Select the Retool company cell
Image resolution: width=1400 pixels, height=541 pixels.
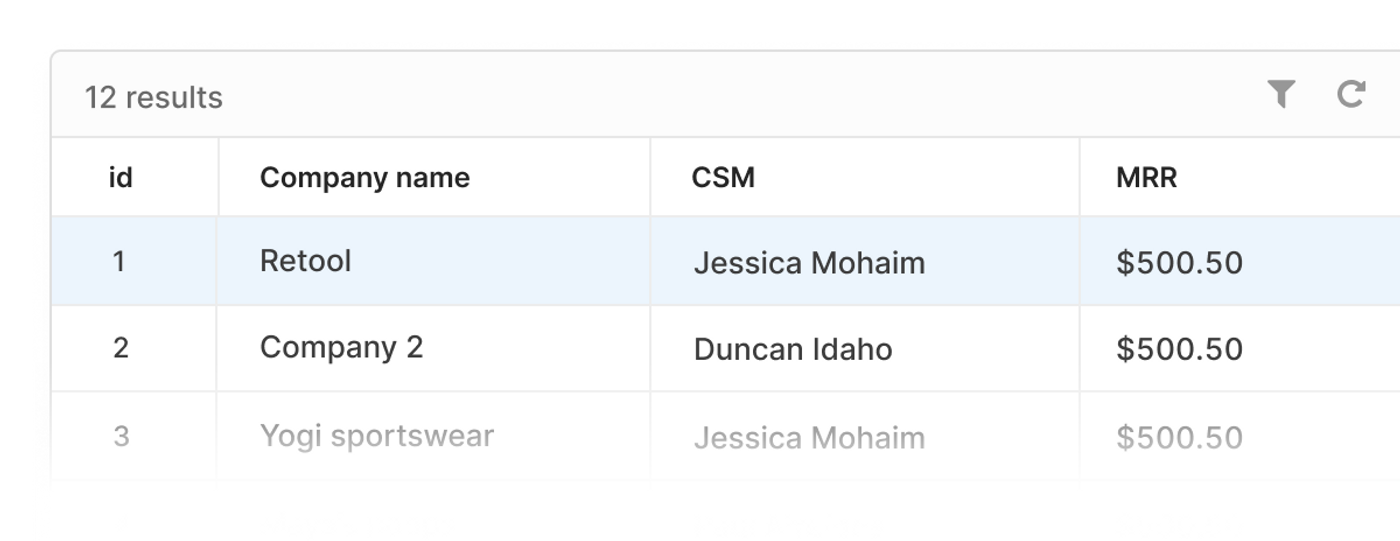pyautogui.click(x=305, y=261)
